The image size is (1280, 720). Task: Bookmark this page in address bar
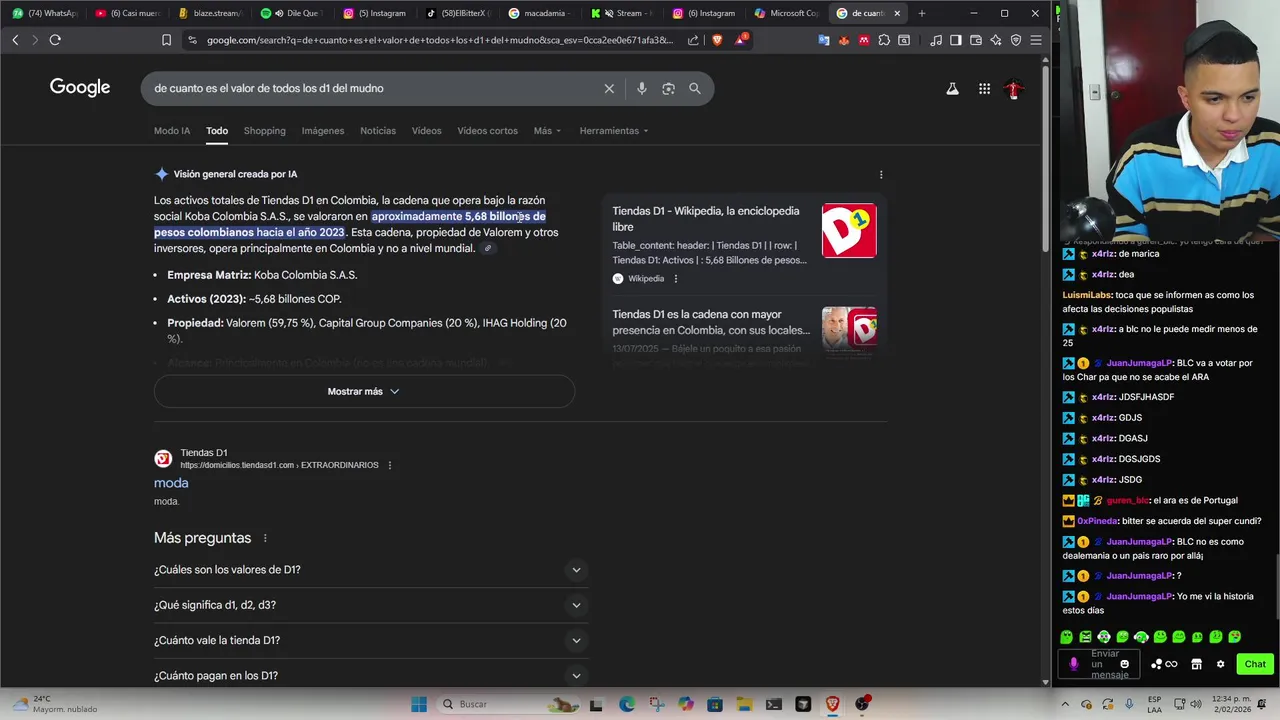coord(166,40)
